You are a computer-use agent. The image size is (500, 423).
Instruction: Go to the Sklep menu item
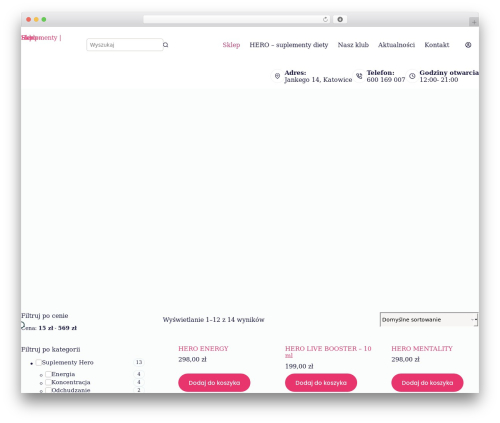point(231,45)
